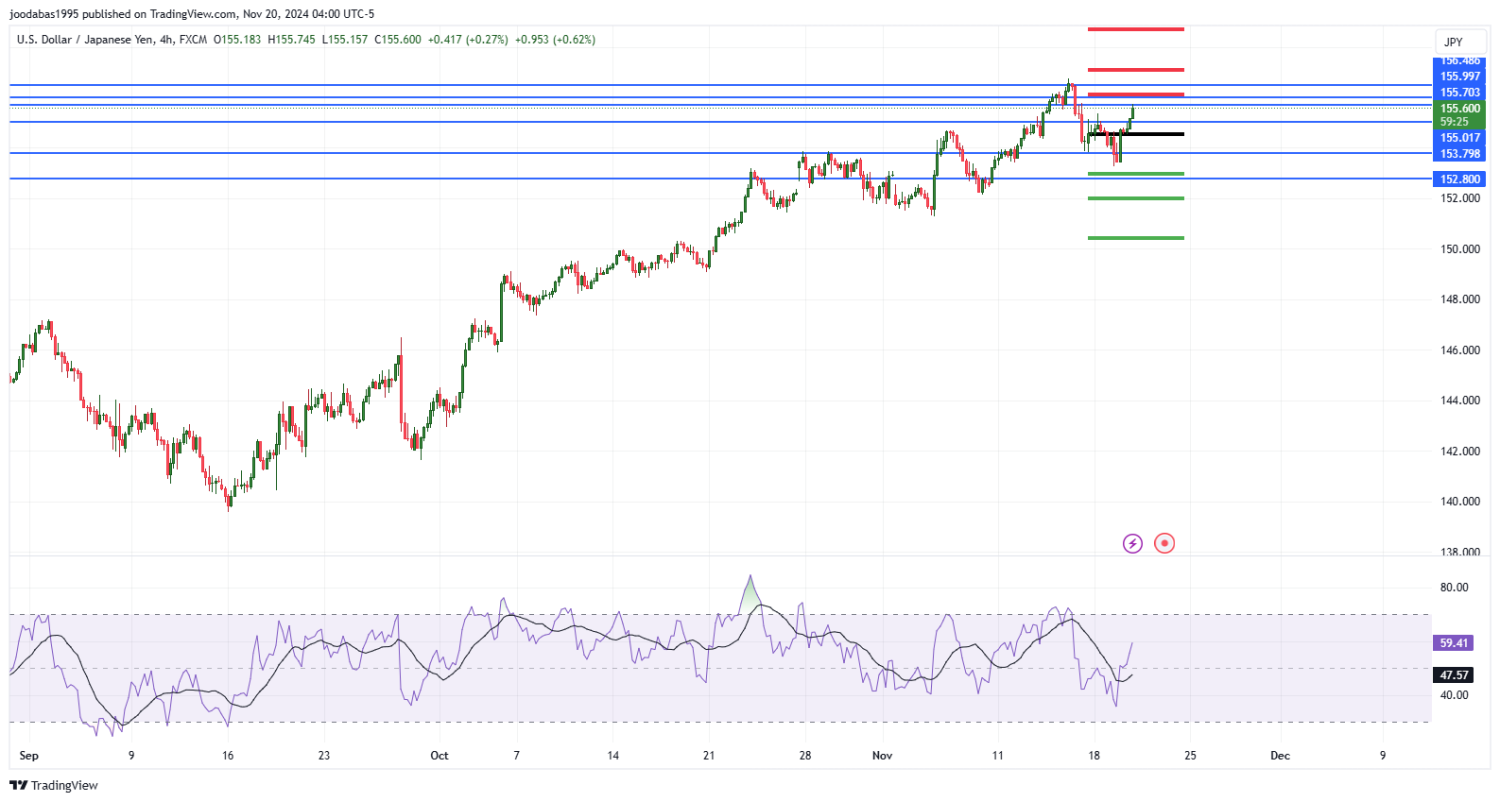The height and width of the screenshot is (802, 1500).
Task: Click the 146.000 price axis value
Action: pos(1460,350)
